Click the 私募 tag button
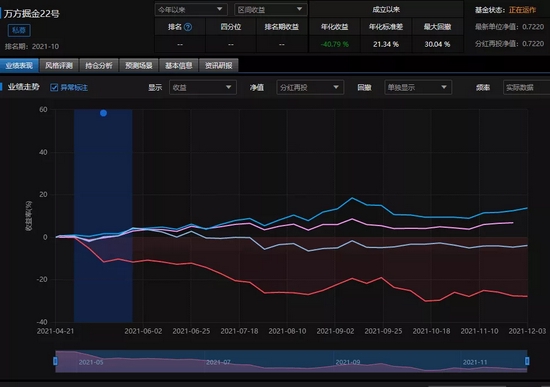Screen dimensions: 550x387 coord(19,31)
